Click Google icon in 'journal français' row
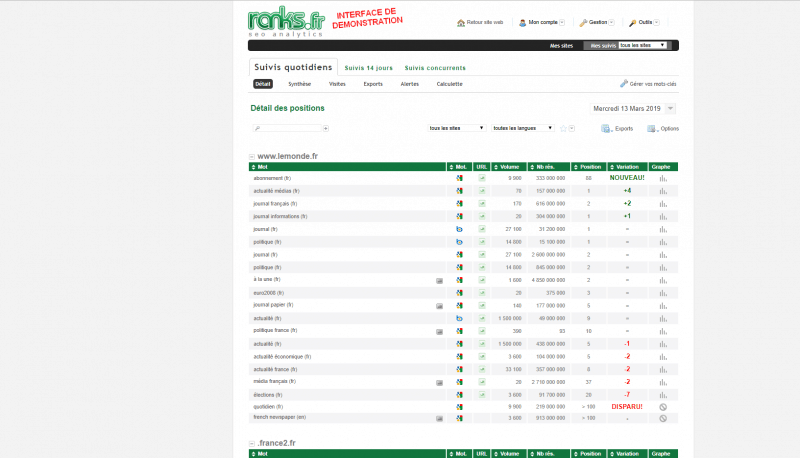The image size is (800, 458). (459, 203)
